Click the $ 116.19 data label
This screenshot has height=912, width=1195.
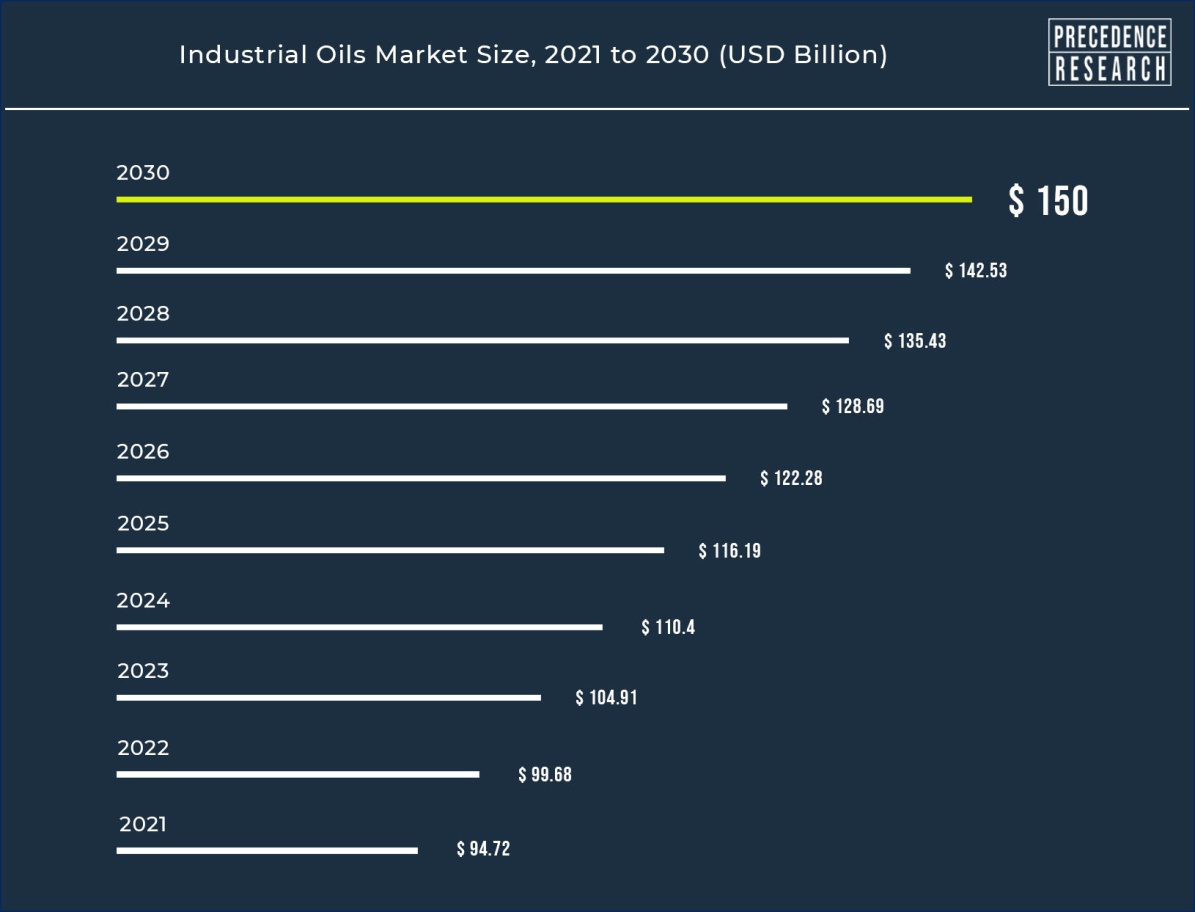(728, 550)
